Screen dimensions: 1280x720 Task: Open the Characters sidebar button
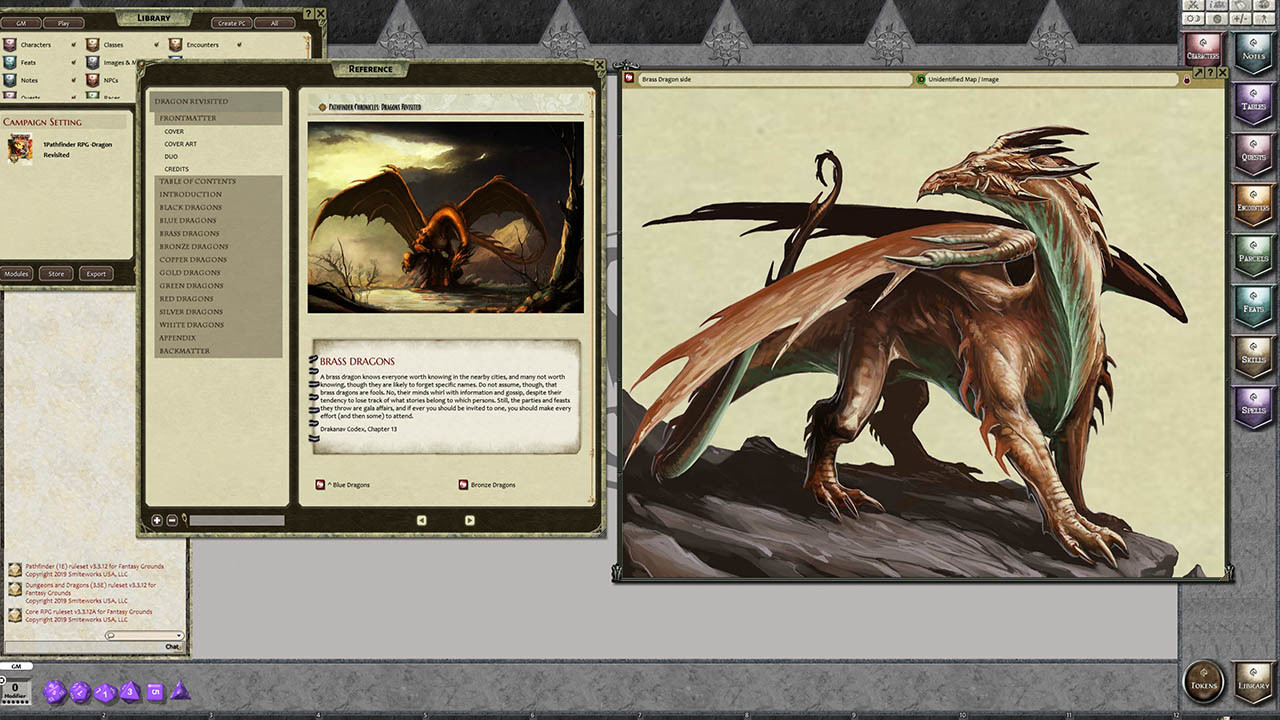tap(1203, 50)
